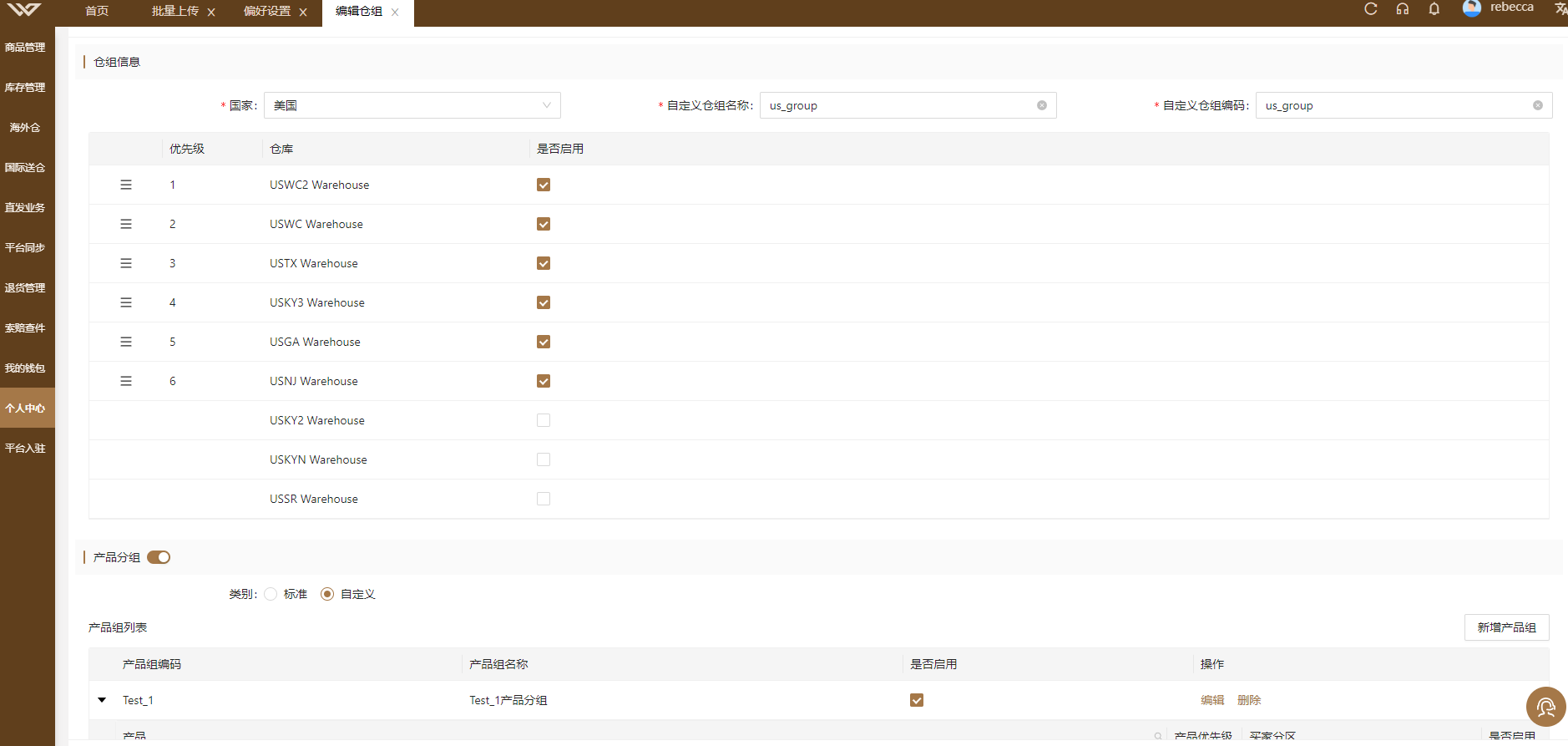The width and height of the screenshot is (1568, 746).
Task: Clear the 自定义仓组编码 field
Action: [x=1538, y=105]
